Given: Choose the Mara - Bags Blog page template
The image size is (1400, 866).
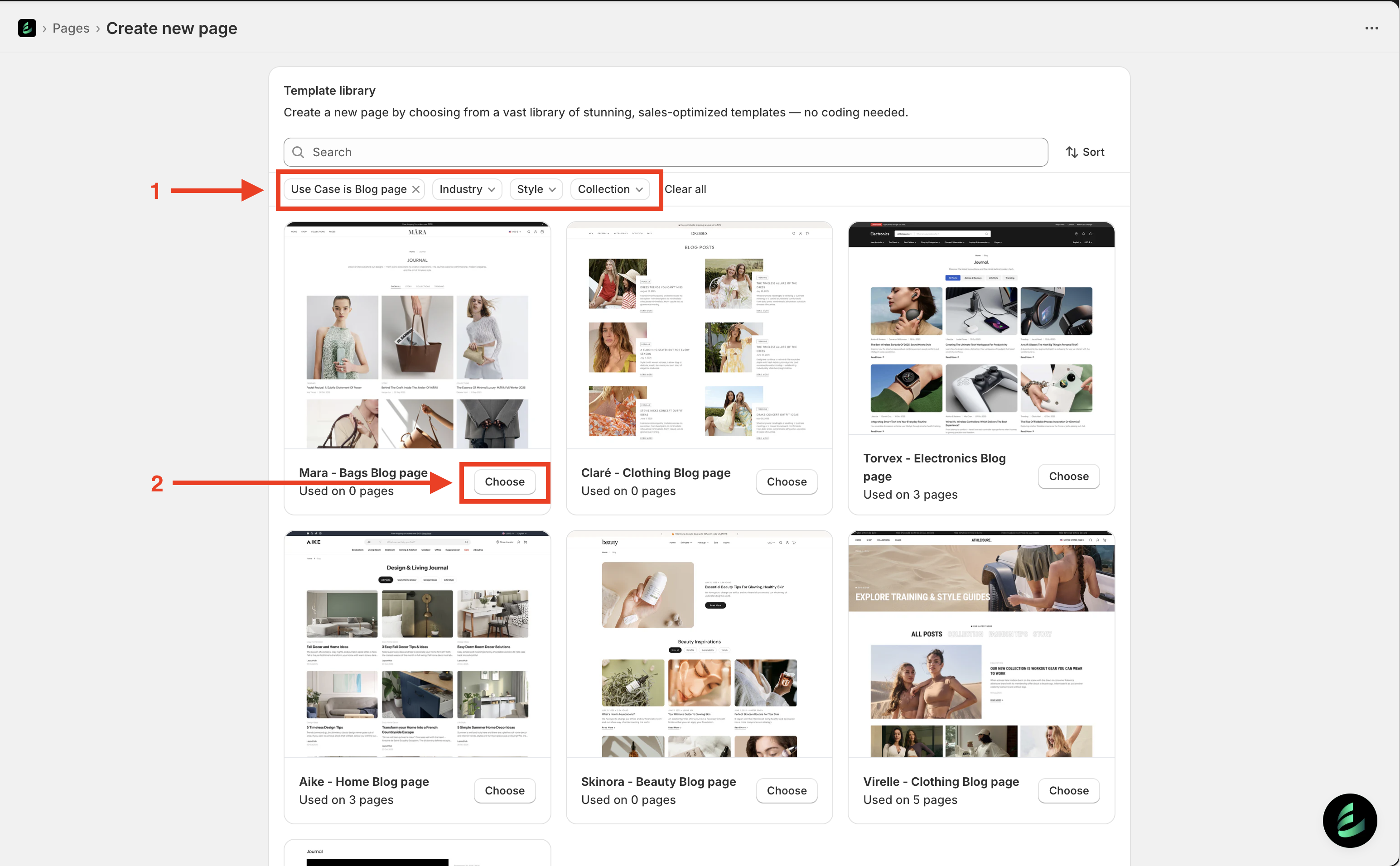Looking at the screenshot, I should coord(504,481).
